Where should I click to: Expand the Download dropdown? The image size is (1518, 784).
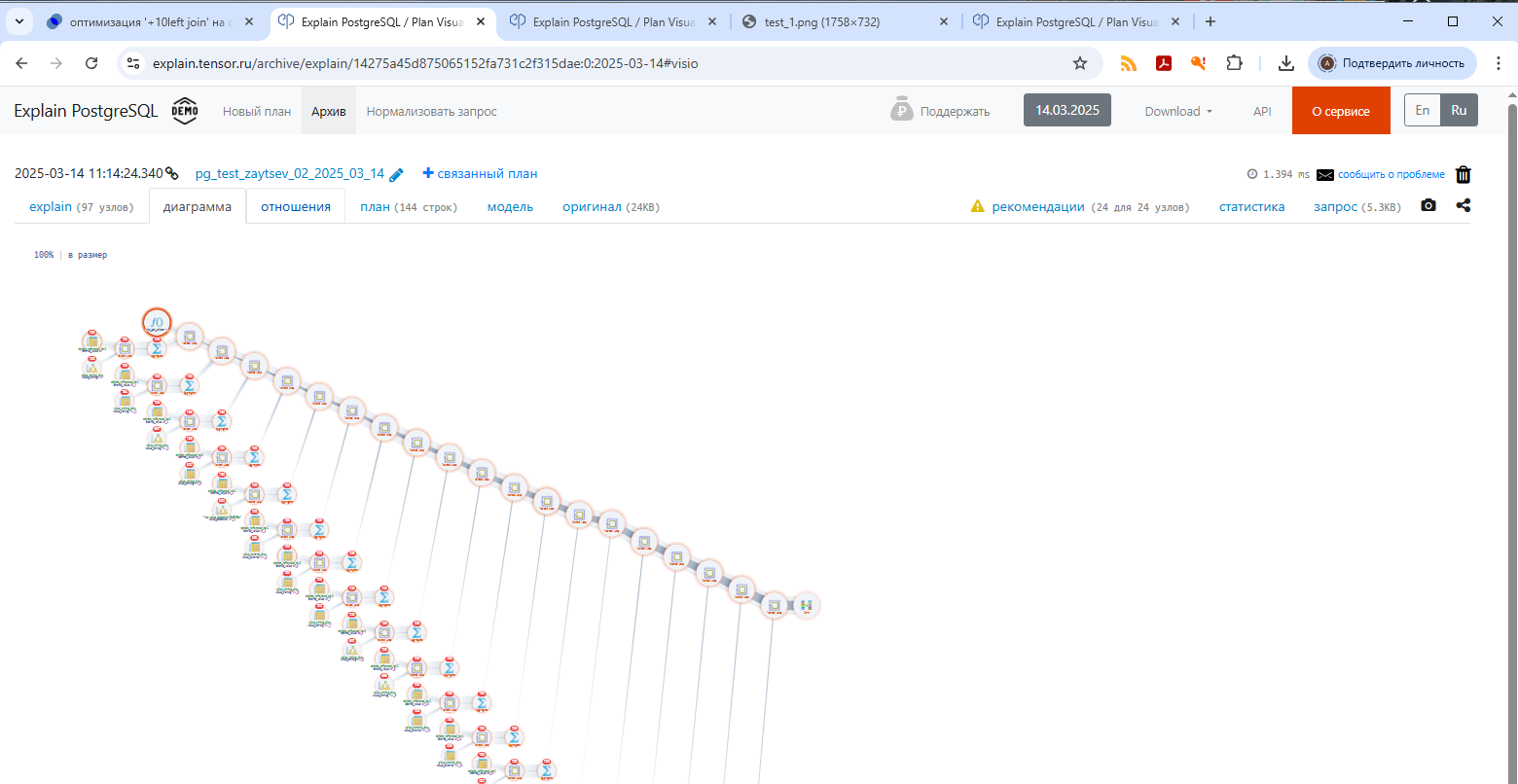pyautogui.click(x=1178, y=111)
